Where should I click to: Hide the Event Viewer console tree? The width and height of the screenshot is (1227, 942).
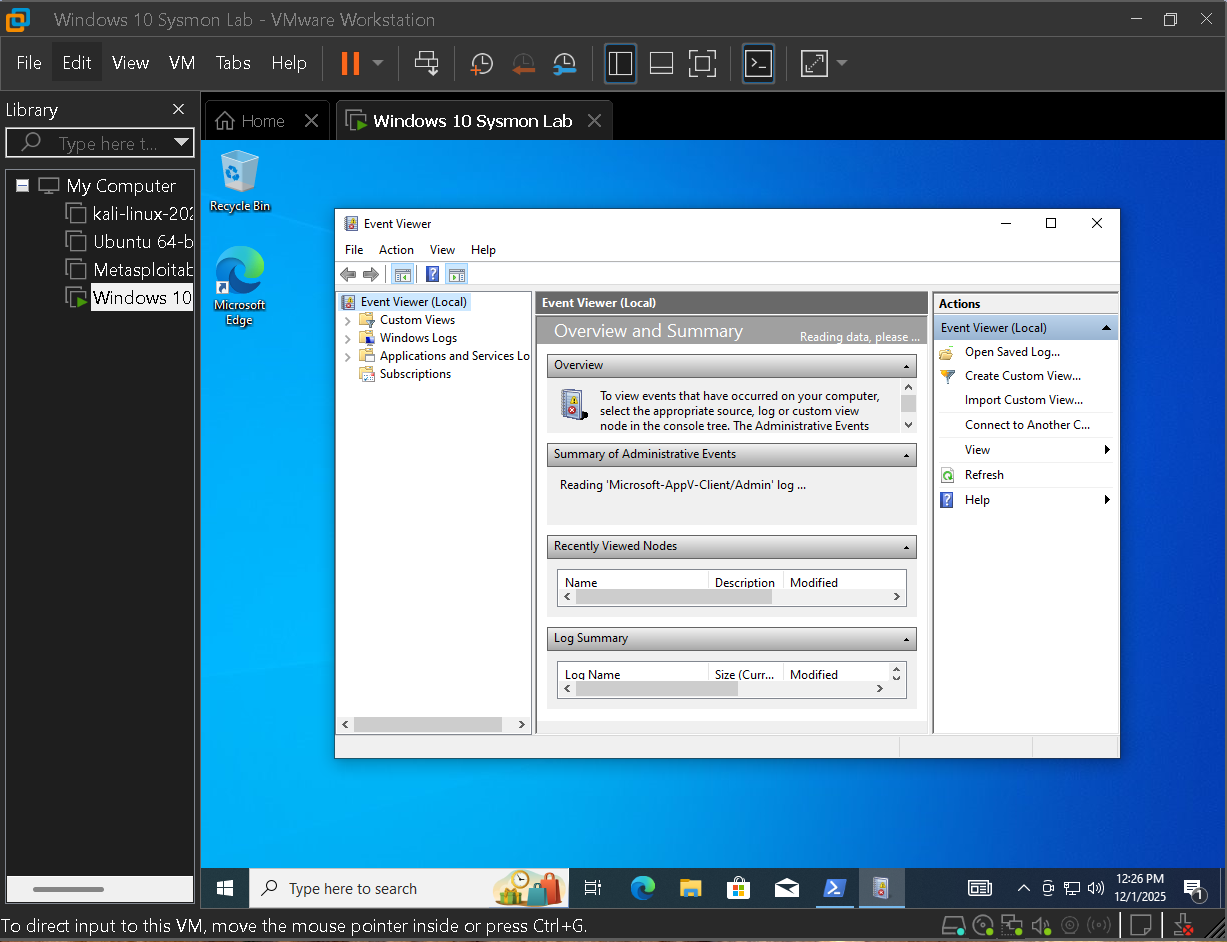(x=402, y=273)
